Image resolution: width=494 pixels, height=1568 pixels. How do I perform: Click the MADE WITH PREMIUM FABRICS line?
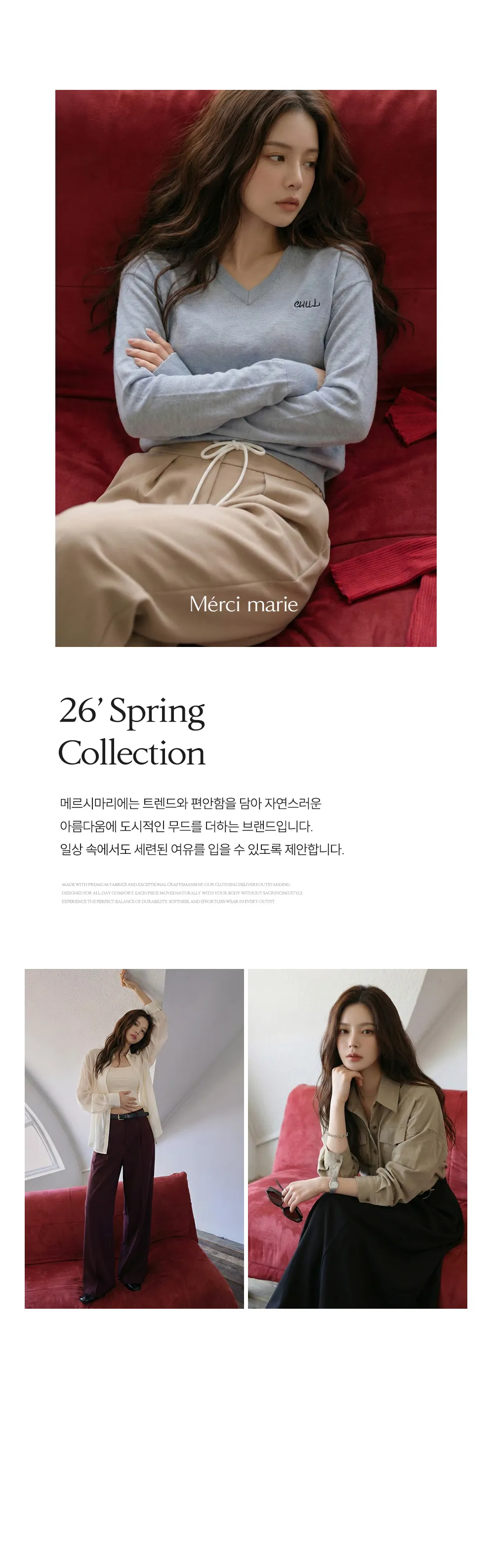tap(176, 885)
